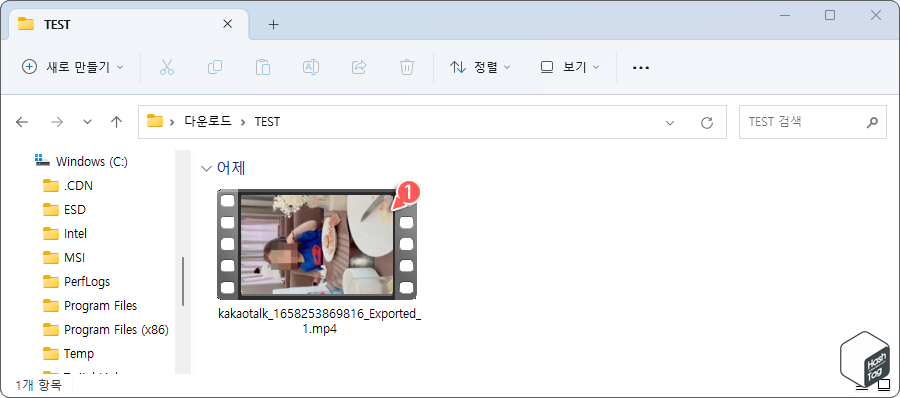This screenshot has width=900, height=398.
Task: Click the Cut scissors icon
Action: 166,67
